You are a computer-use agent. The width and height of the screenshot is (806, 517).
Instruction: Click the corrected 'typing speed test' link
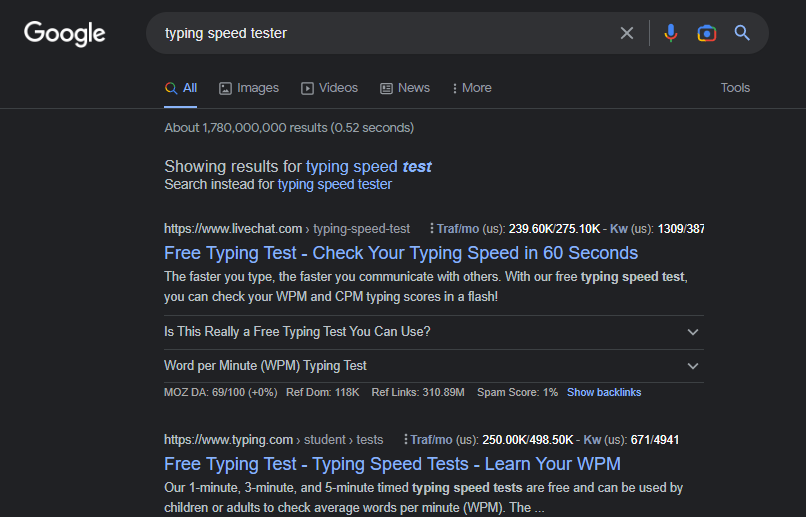pyautogui.click(x=369, y=167)
